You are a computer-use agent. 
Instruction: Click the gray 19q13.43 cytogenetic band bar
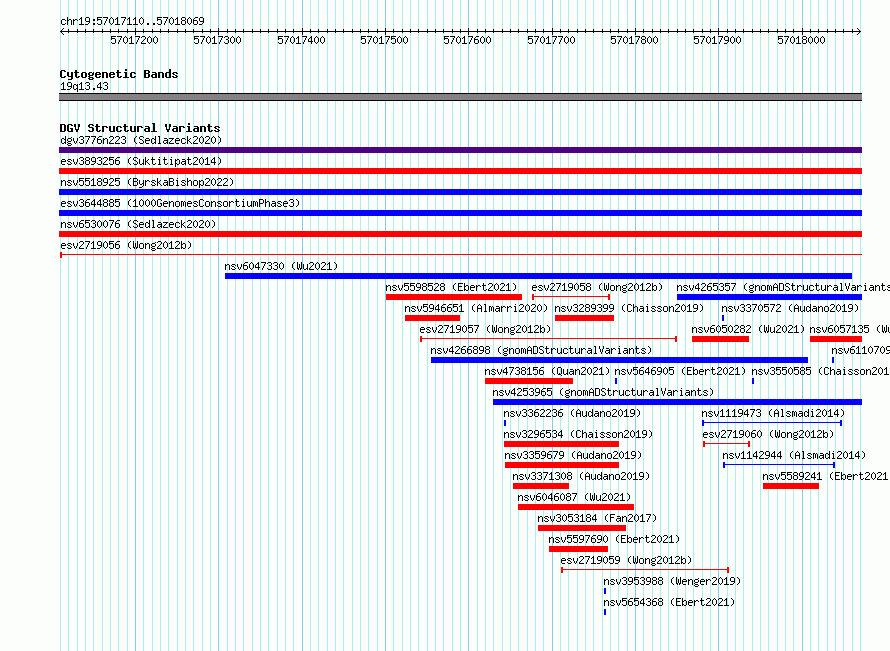[460, 97]
